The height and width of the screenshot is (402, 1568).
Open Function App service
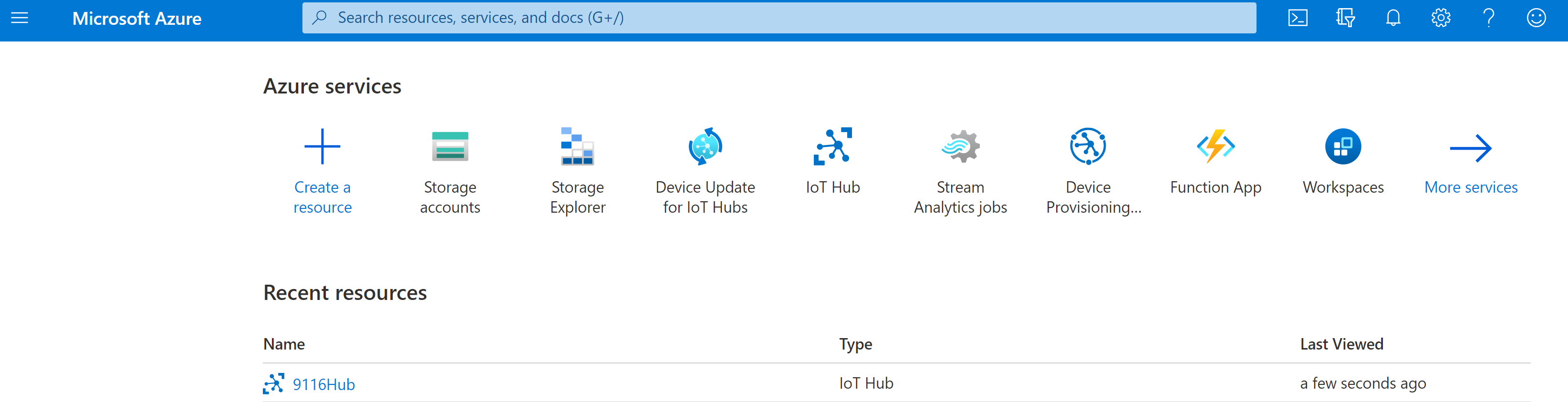tap(1215, 164)
